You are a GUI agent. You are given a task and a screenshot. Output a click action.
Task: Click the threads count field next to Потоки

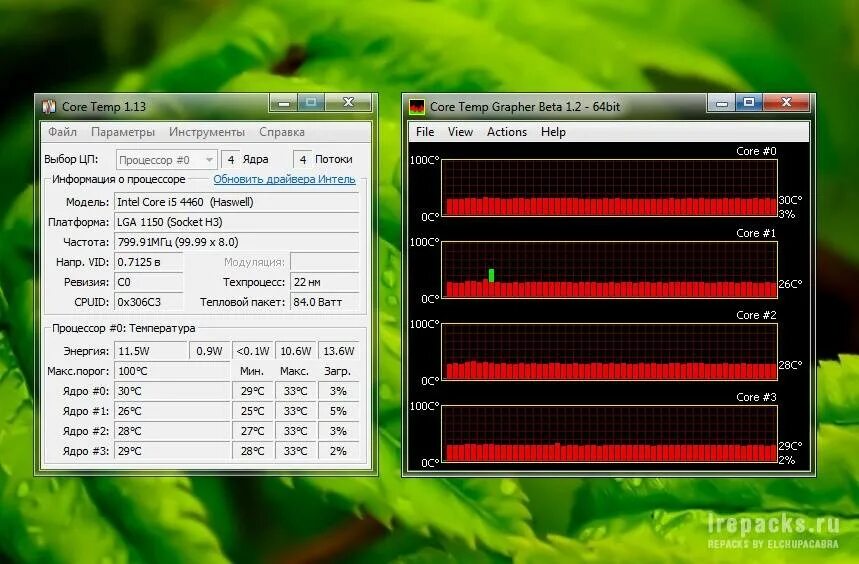point(303,160)
